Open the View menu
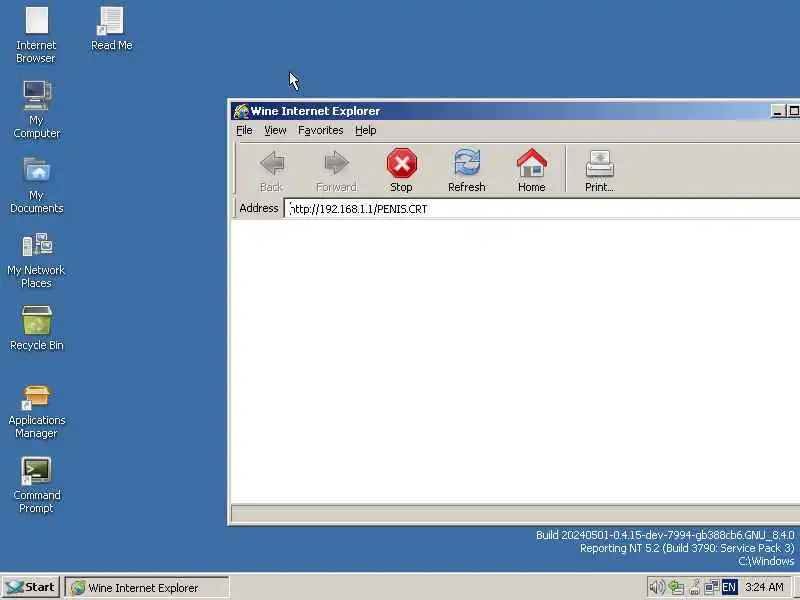 [275, 131]
